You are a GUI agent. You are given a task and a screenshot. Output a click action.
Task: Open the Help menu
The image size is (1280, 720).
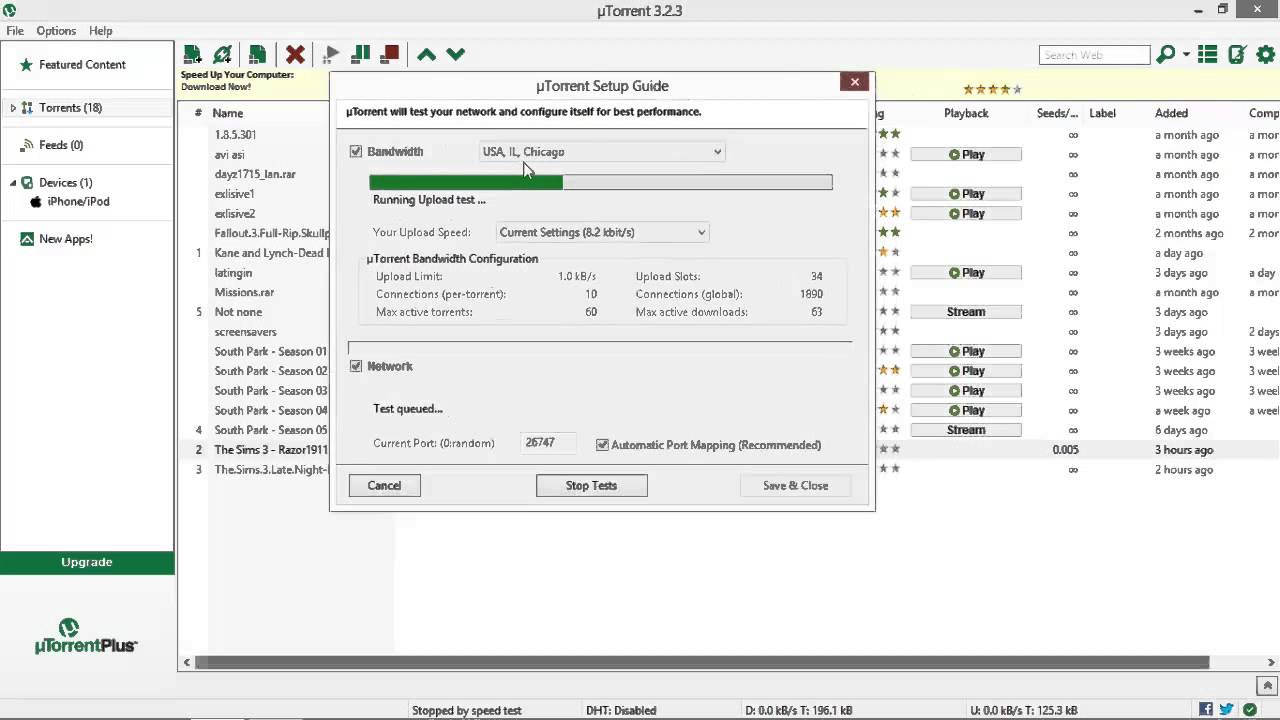(x=100, y=31)
